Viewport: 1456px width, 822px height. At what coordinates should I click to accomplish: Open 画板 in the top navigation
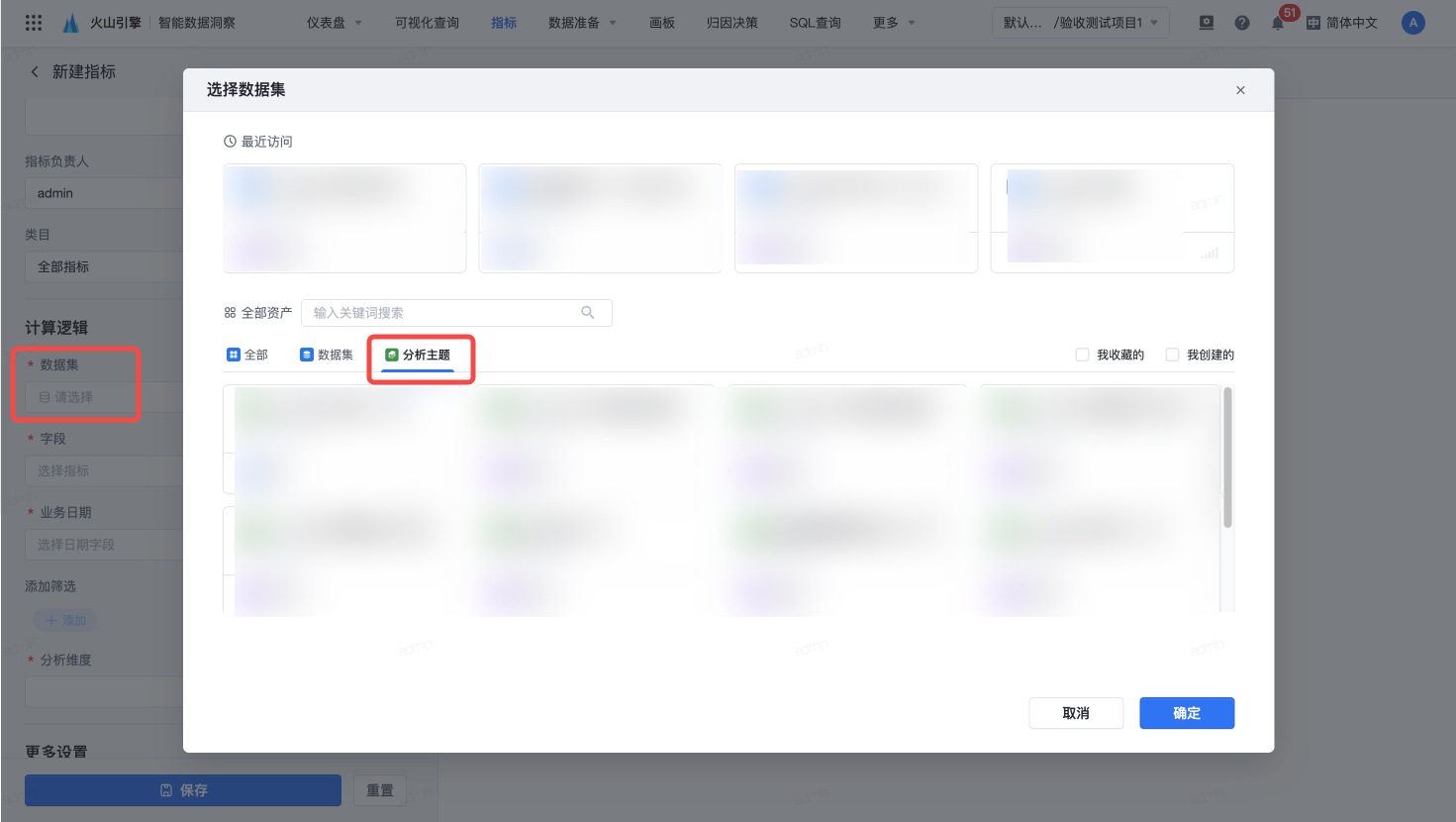pyautogui.click(x=662, y=23)
